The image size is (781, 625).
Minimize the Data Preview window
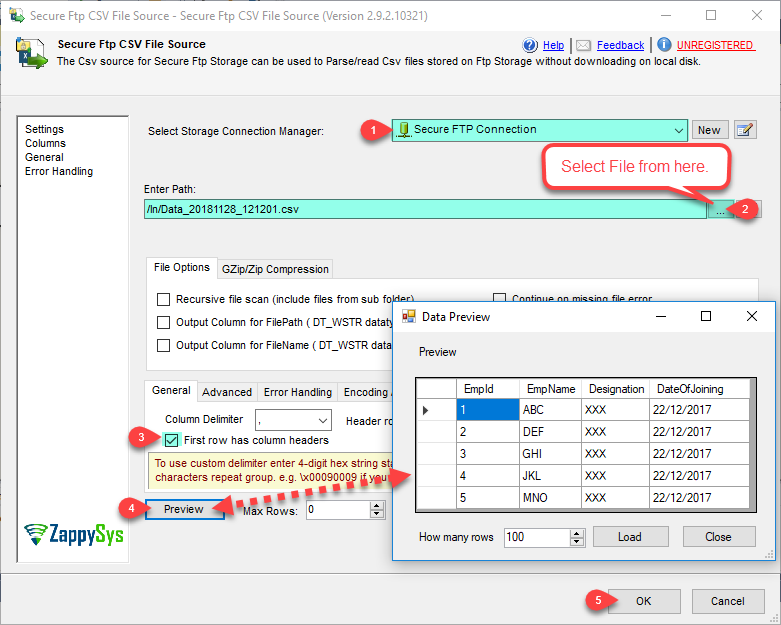pos(661,316)
